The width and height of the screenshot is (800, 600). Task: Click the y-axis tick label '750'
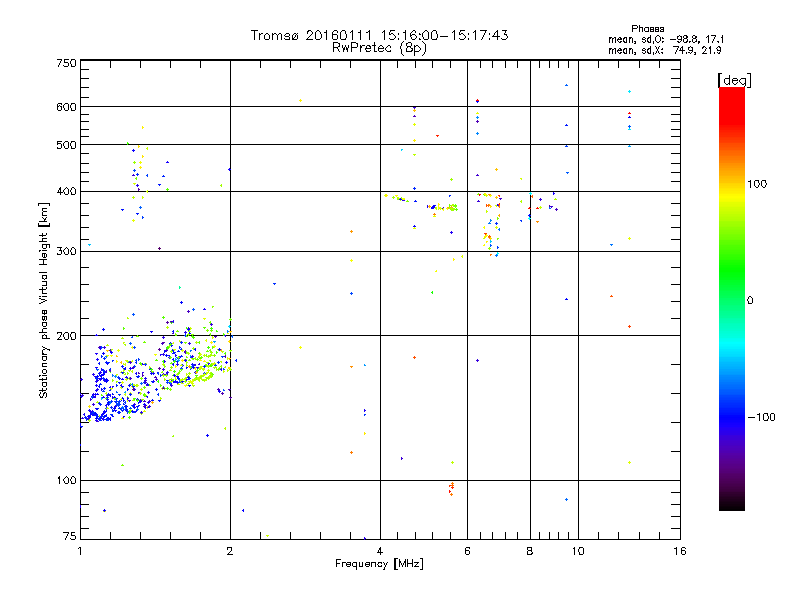[x=66, y=63]
